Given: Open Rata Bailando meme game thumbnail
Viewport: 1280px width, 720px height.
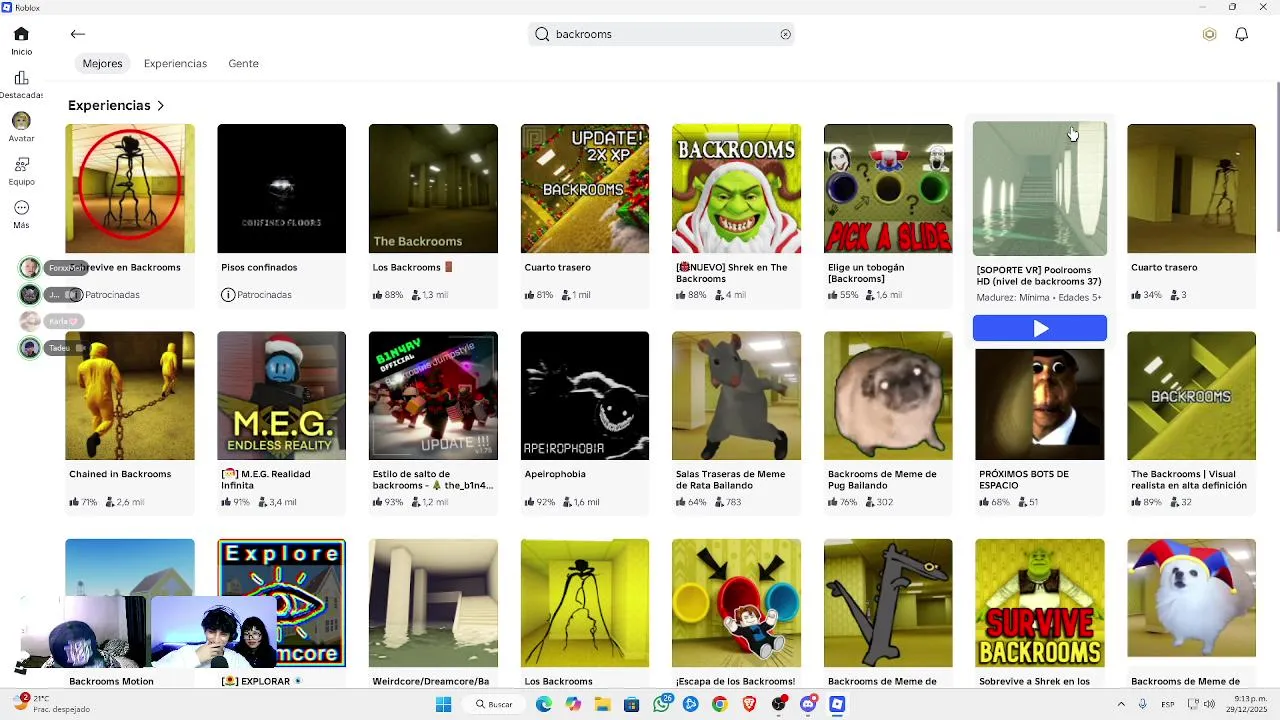Looking at the screenshot, I should [x=736, y=396].
